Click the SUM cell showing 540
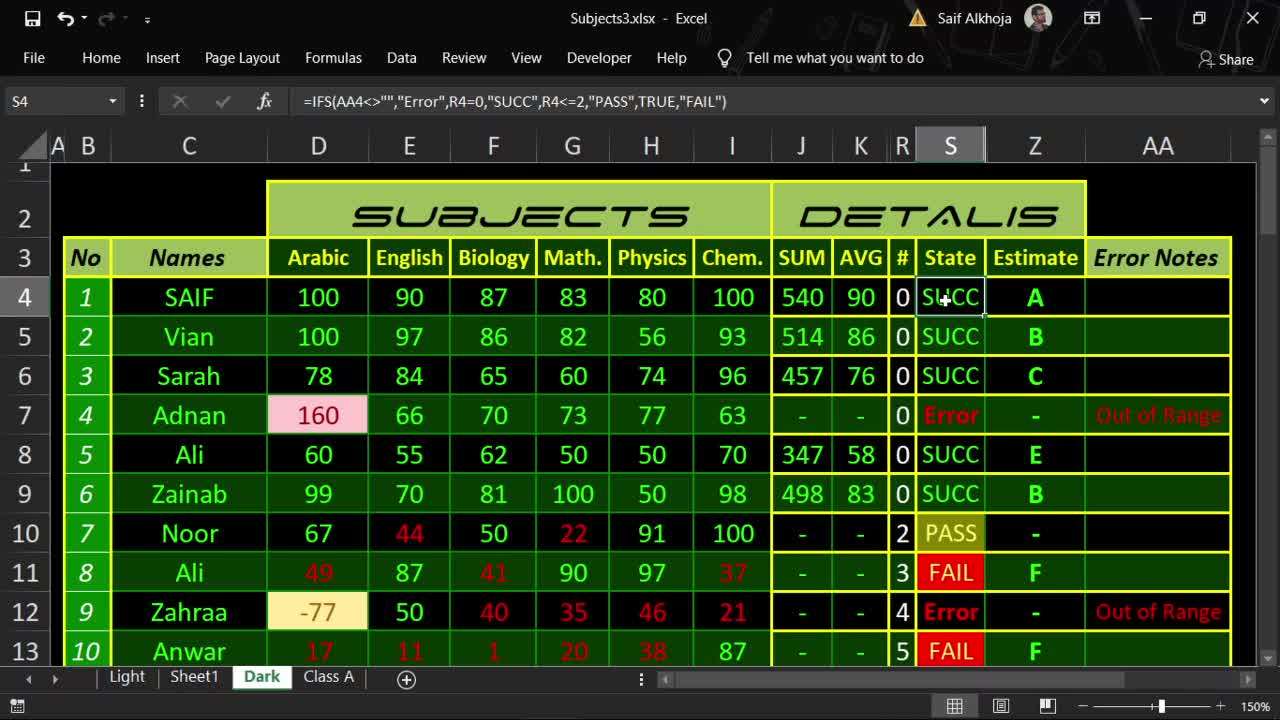The height and width of the screenshot is (720, 1280). point(802,297)
